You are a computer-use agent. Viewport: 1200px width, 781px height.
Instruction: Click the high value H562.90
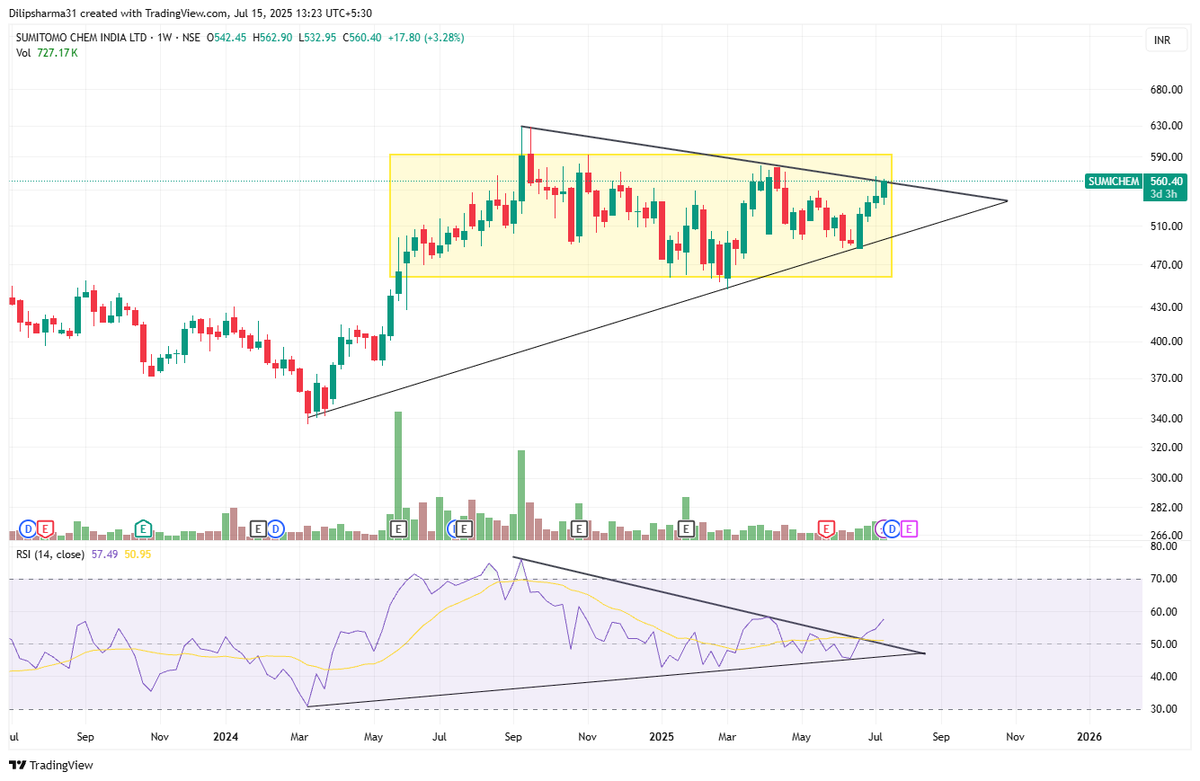coord(271,38)
